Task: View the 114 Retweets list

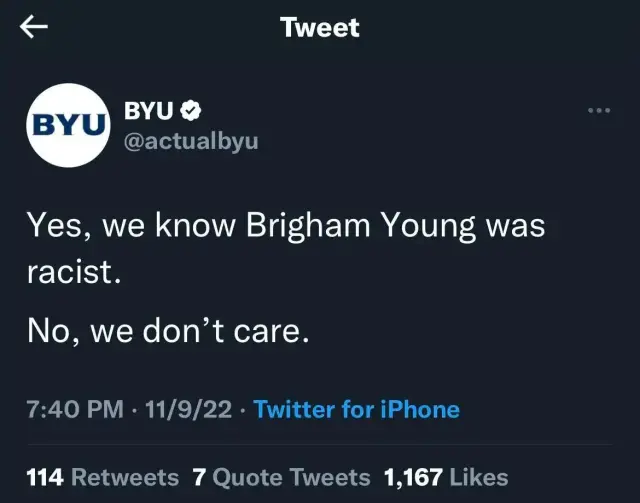Action: (102, 478)
